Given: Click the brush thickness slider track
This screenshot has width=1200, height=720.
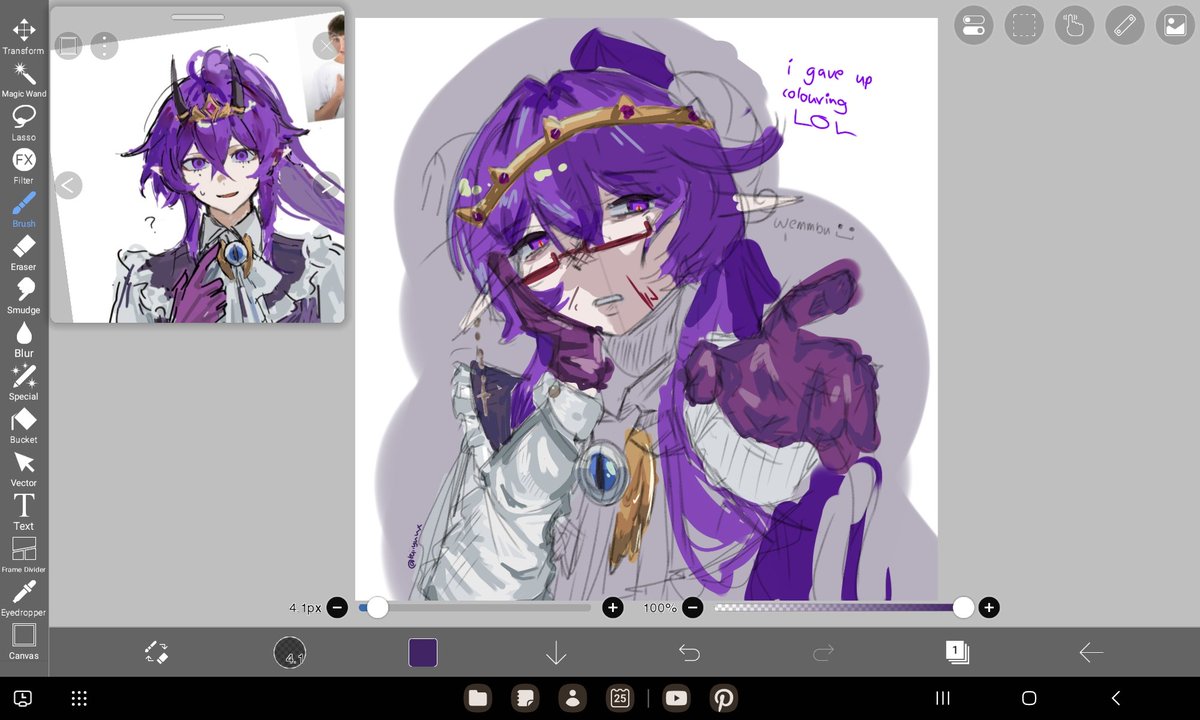Looking at the screenshot, I should tap(475, 607).
